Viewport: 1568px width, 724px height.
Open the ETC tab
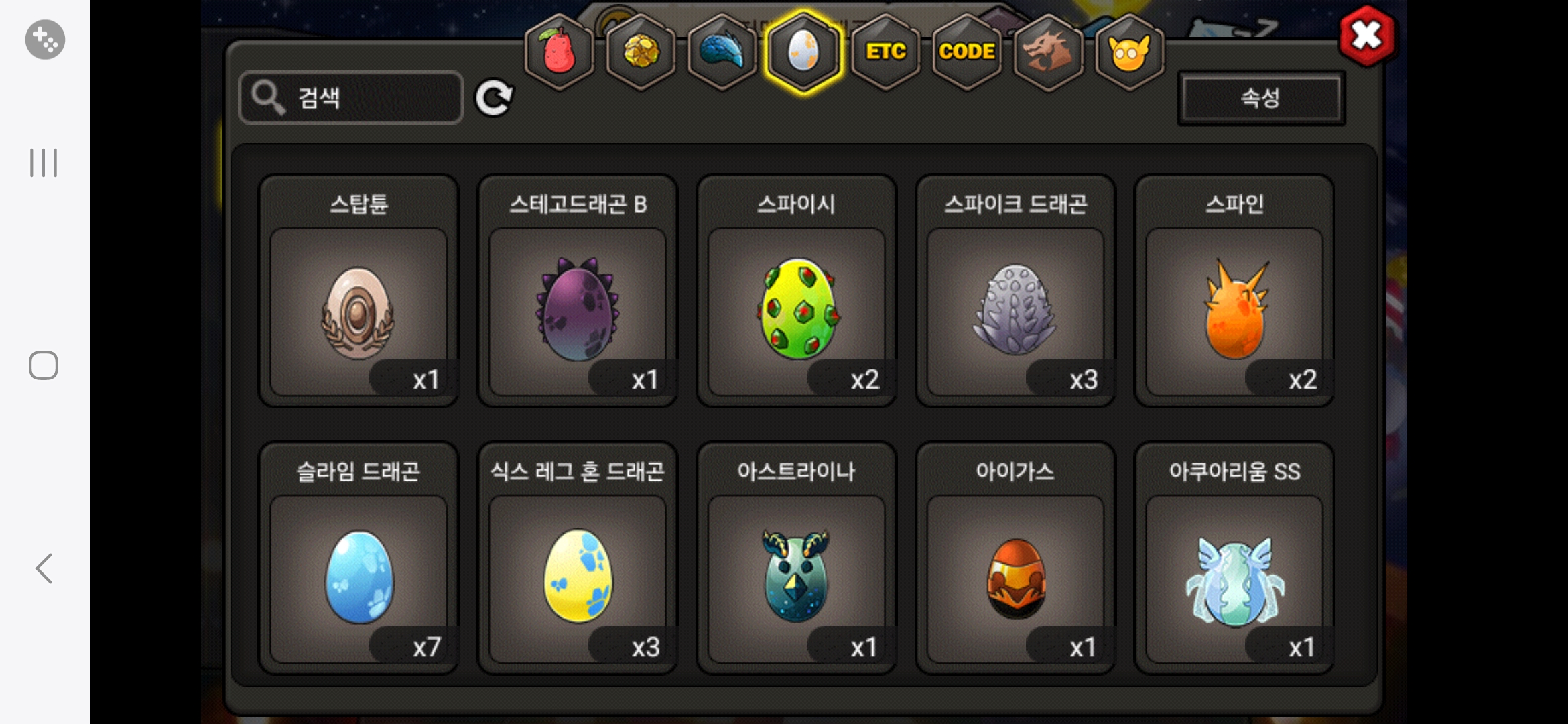coord(885,52)
